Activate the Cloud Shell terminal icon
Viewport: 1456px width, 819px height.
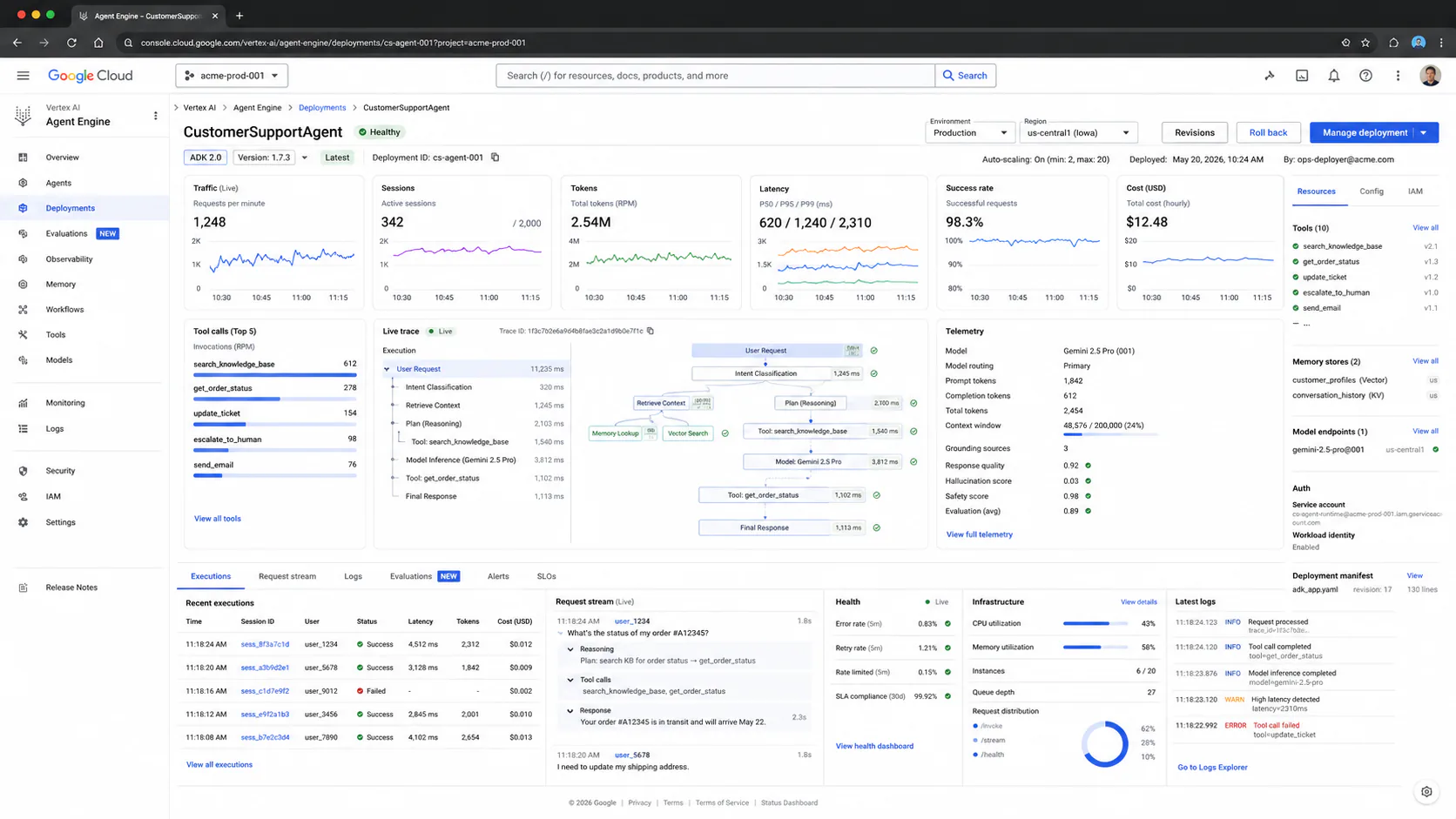pos(1302,76)
